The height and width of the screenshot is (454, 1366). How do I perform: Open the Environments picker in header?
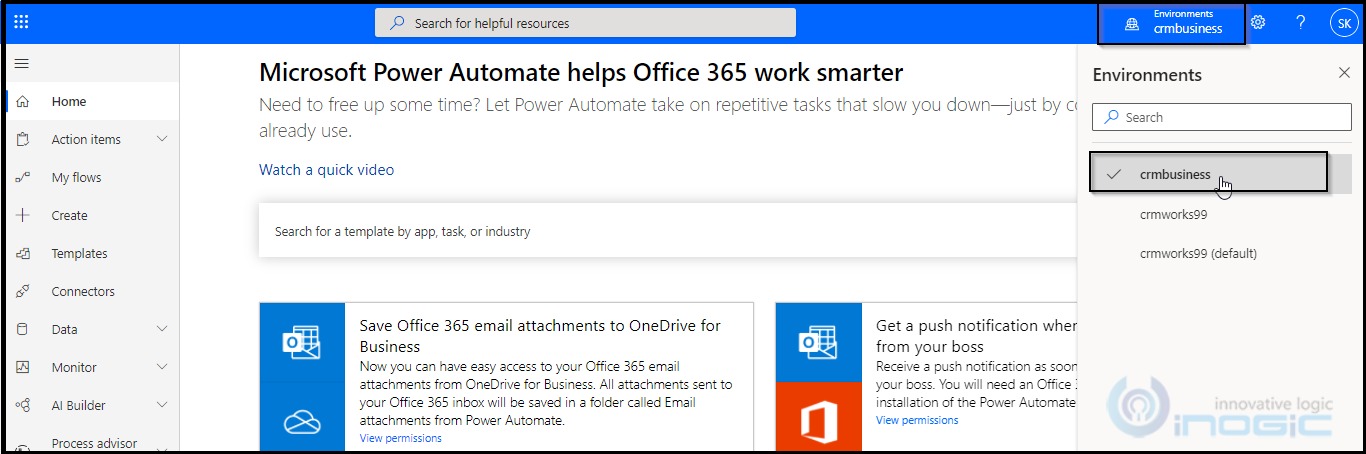pos(1172,22)
